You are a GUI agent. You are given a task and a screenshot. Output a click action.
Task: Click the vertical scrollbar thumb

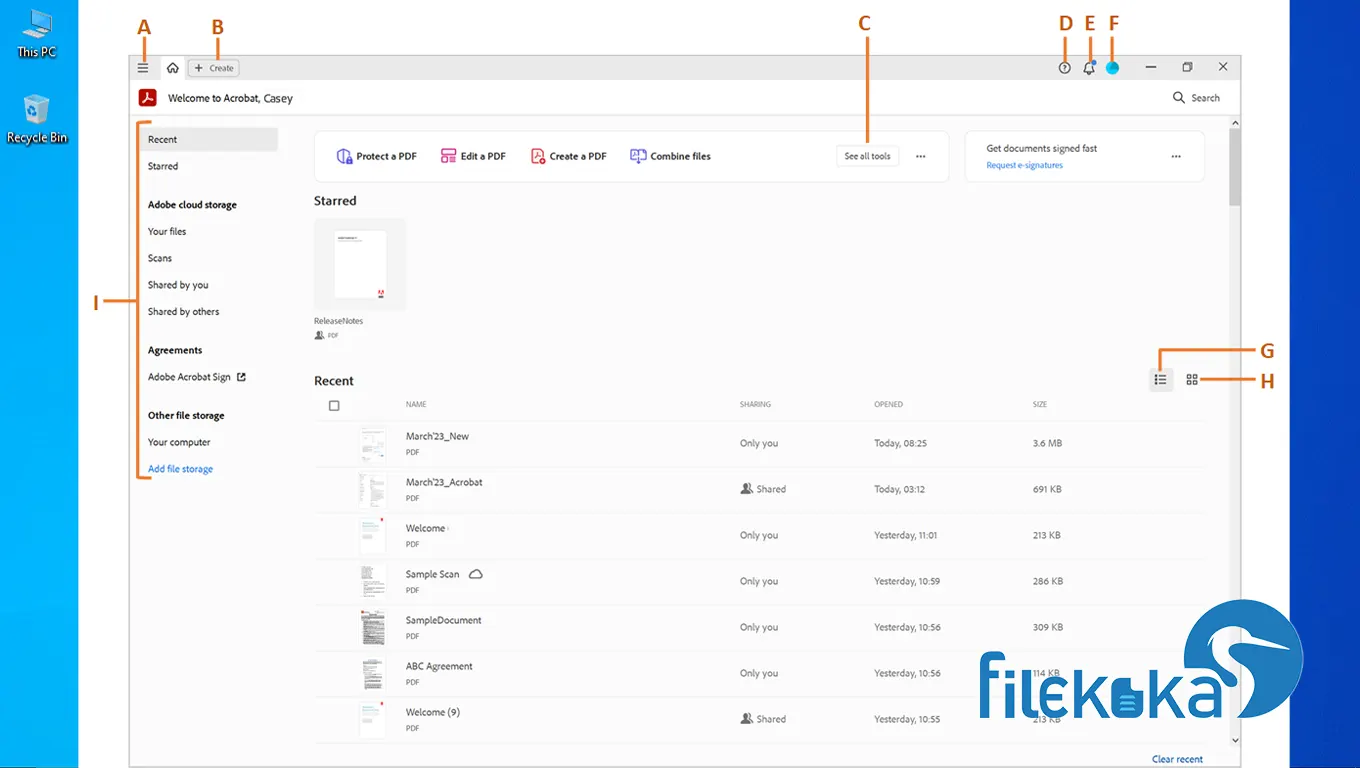click(x=1234, y=166)
